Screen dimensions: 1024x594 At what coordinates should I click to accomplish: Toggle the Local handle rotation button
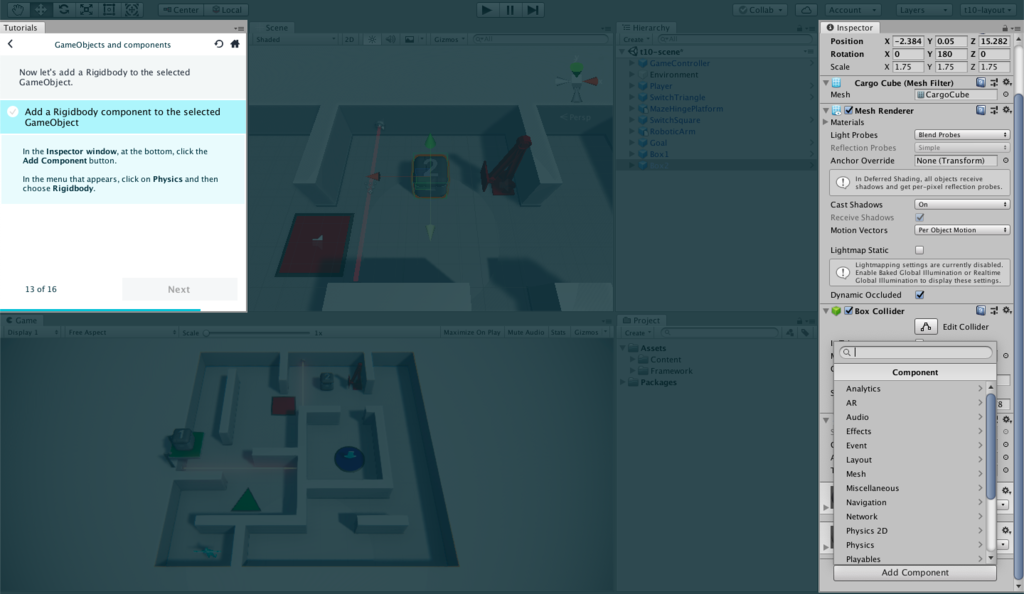(226, 10)
